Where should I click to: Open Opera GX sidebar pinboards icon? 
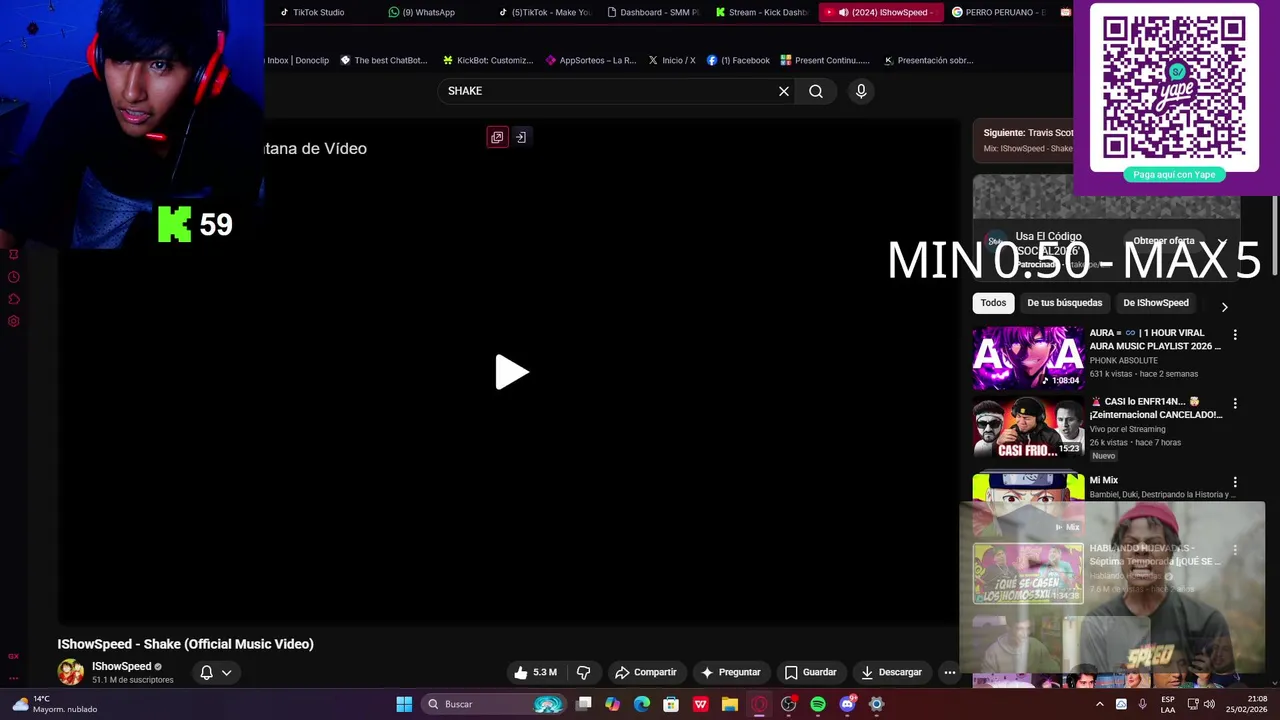click(13, 256)
